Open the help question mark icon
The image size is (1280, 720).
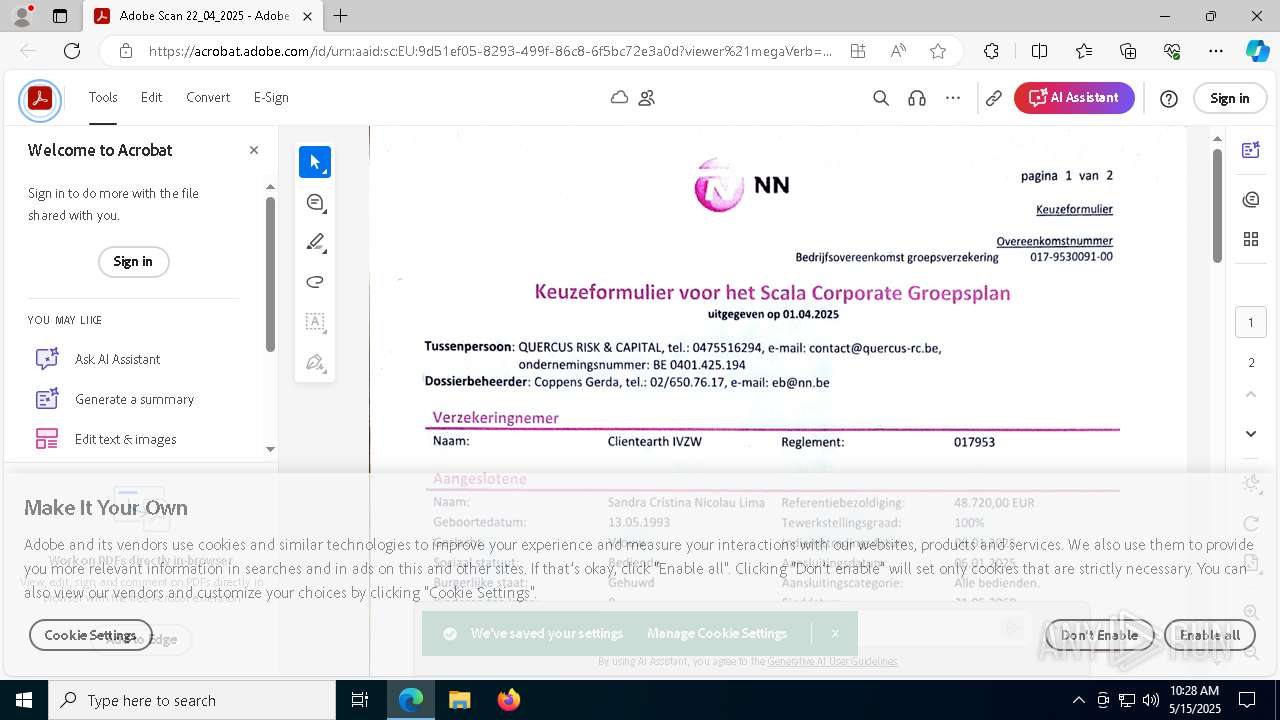click(x=1169, y=98)
